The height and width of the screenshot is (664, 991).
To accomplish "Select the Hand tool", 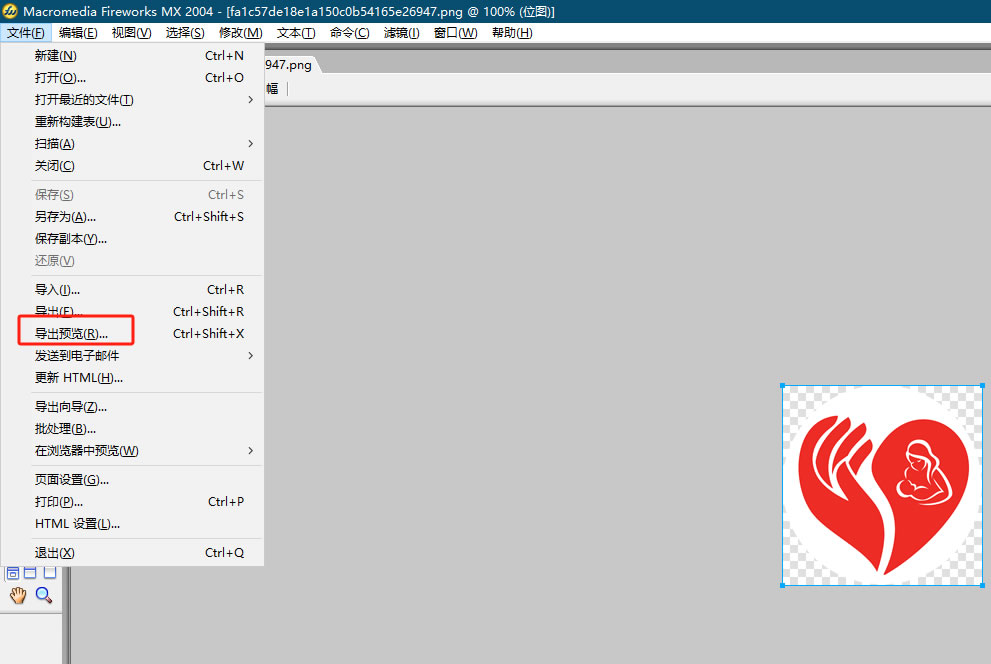I will click(17, 596).
